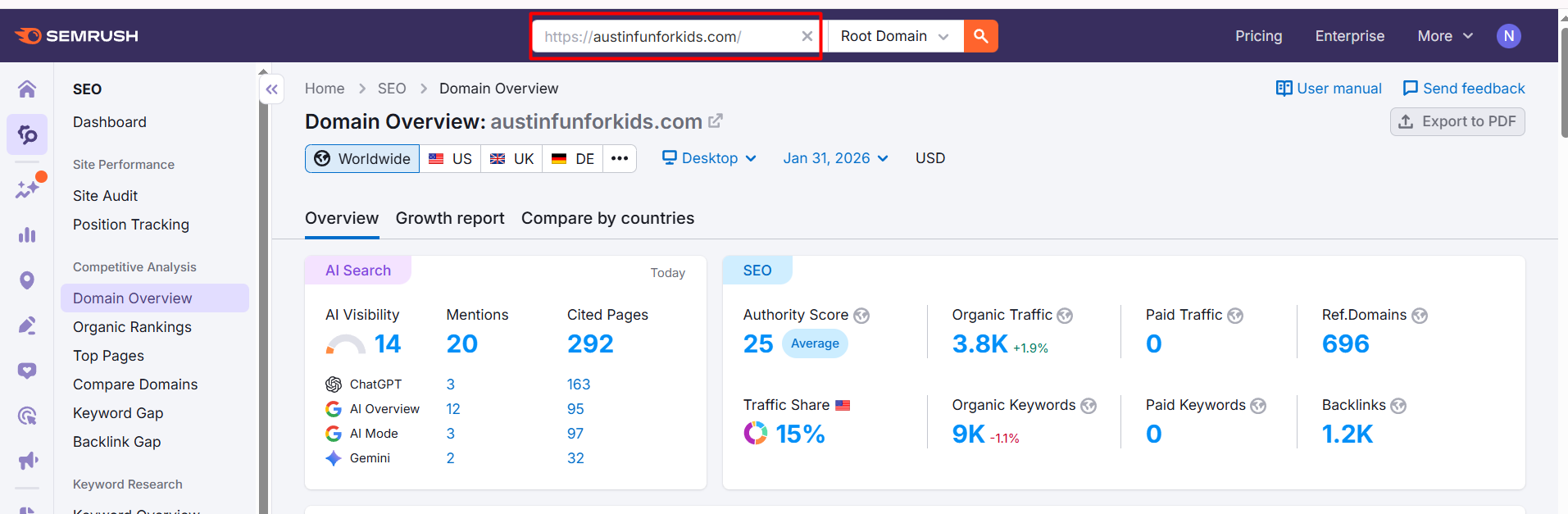Open Top Pages
Viewport: 1568px width, 514px height.
pos(108,356)
